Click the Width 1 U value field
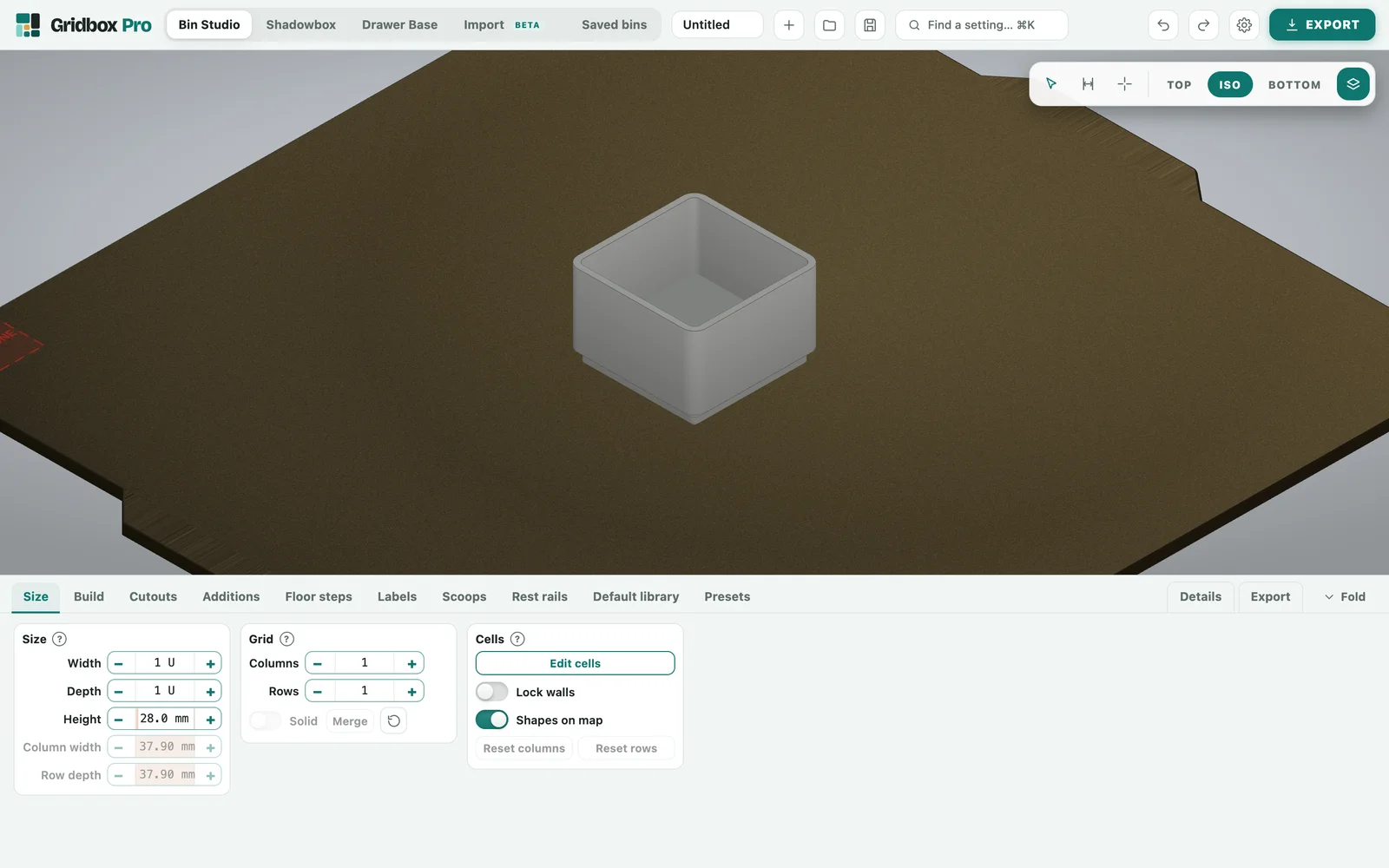Viewport: 1389px width, 868px height. pyautogui.click(x=165, y=663)
